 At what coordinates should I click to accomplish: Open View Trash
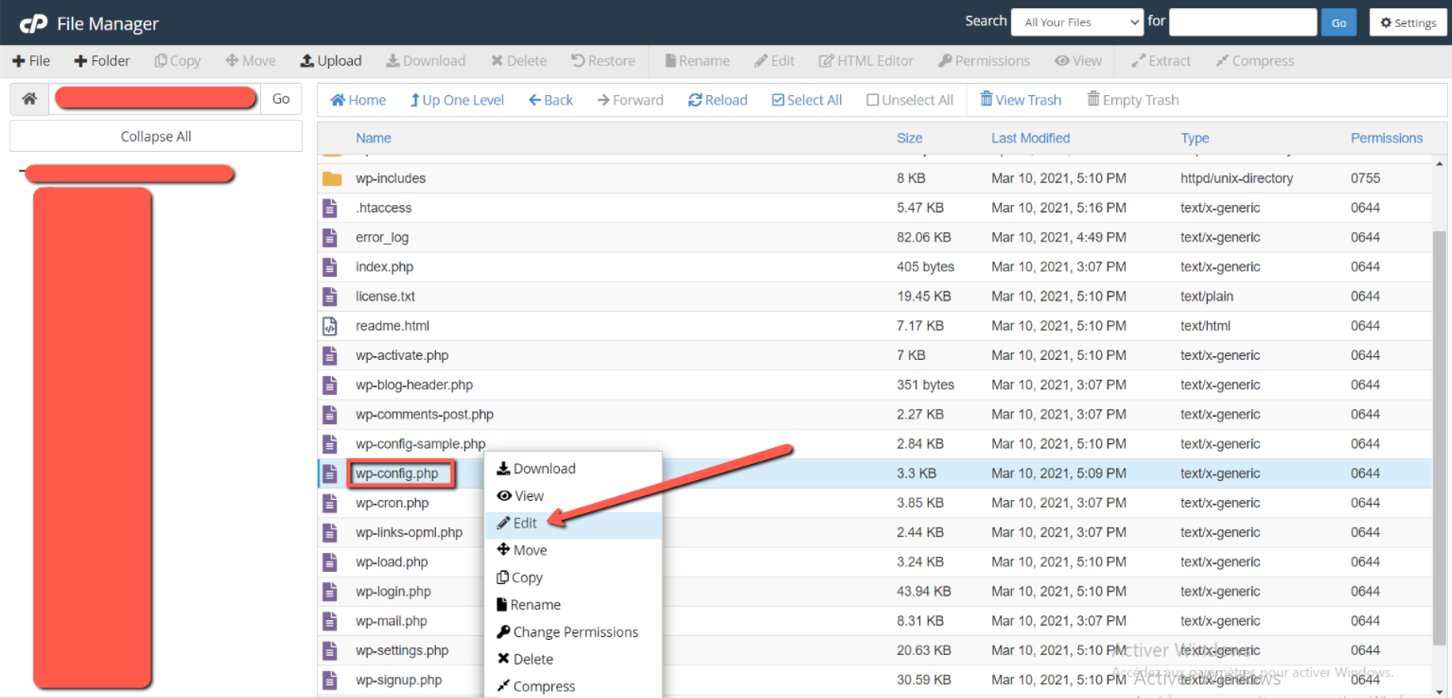pos(1020,100)
